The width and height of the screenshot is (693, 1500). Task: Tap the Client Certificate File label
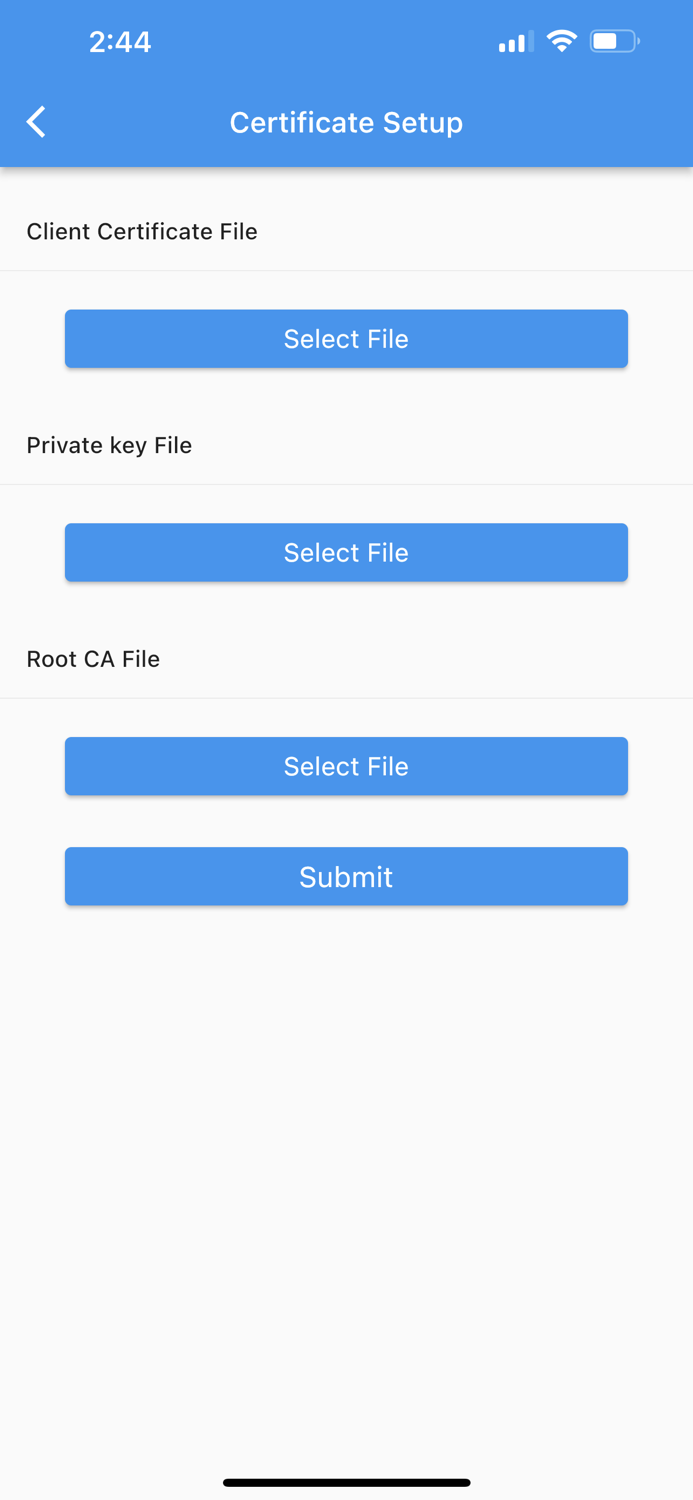click(142, 231)
